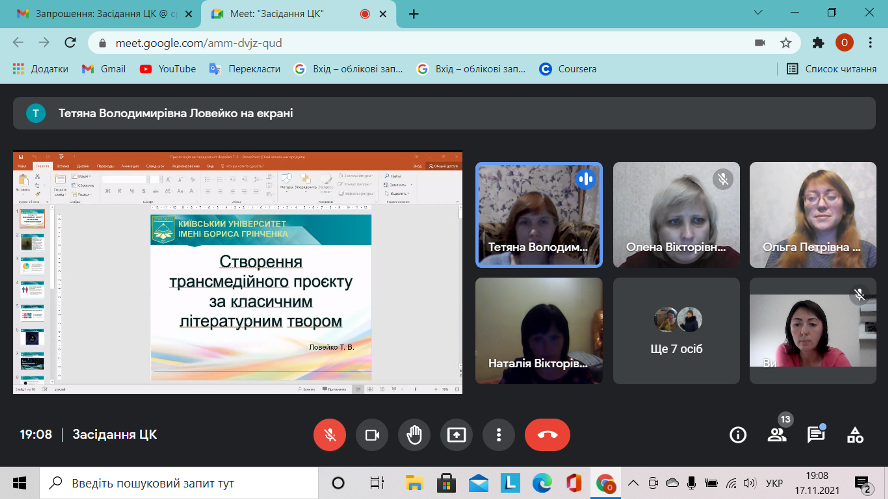
Task: Open Cortana circle icon on taskbar
Action: 338,483
